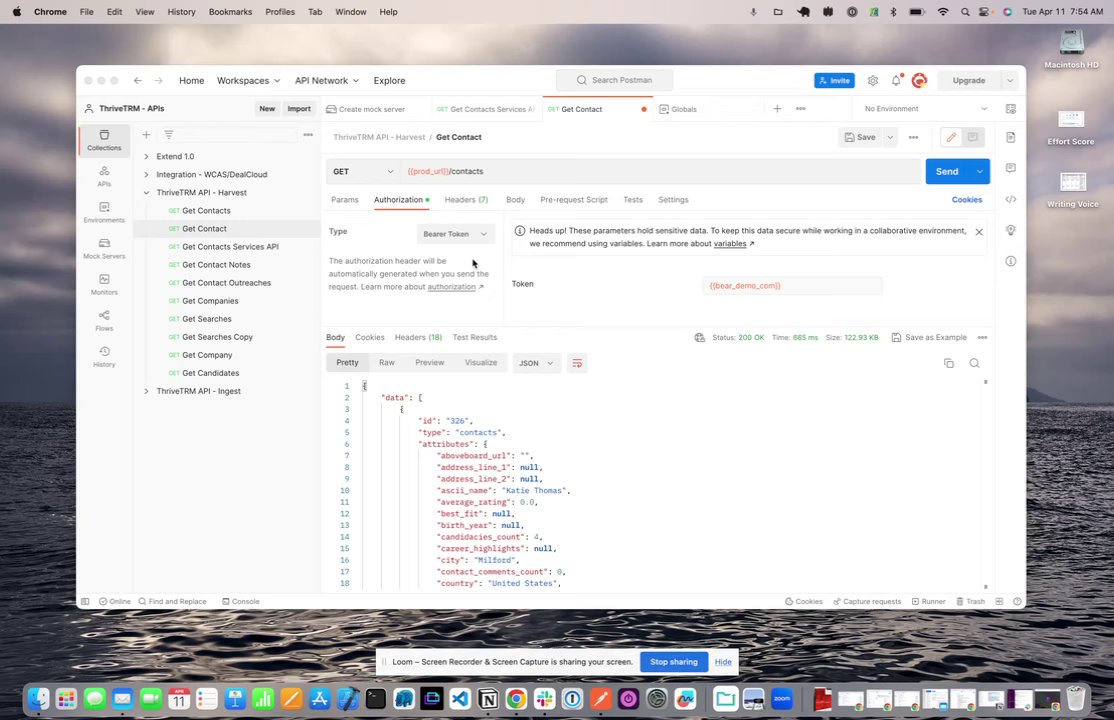This screenshot has width=1114, height=720.
Task: Open the No Environment selector dropdown
Action: pos(925,109)
